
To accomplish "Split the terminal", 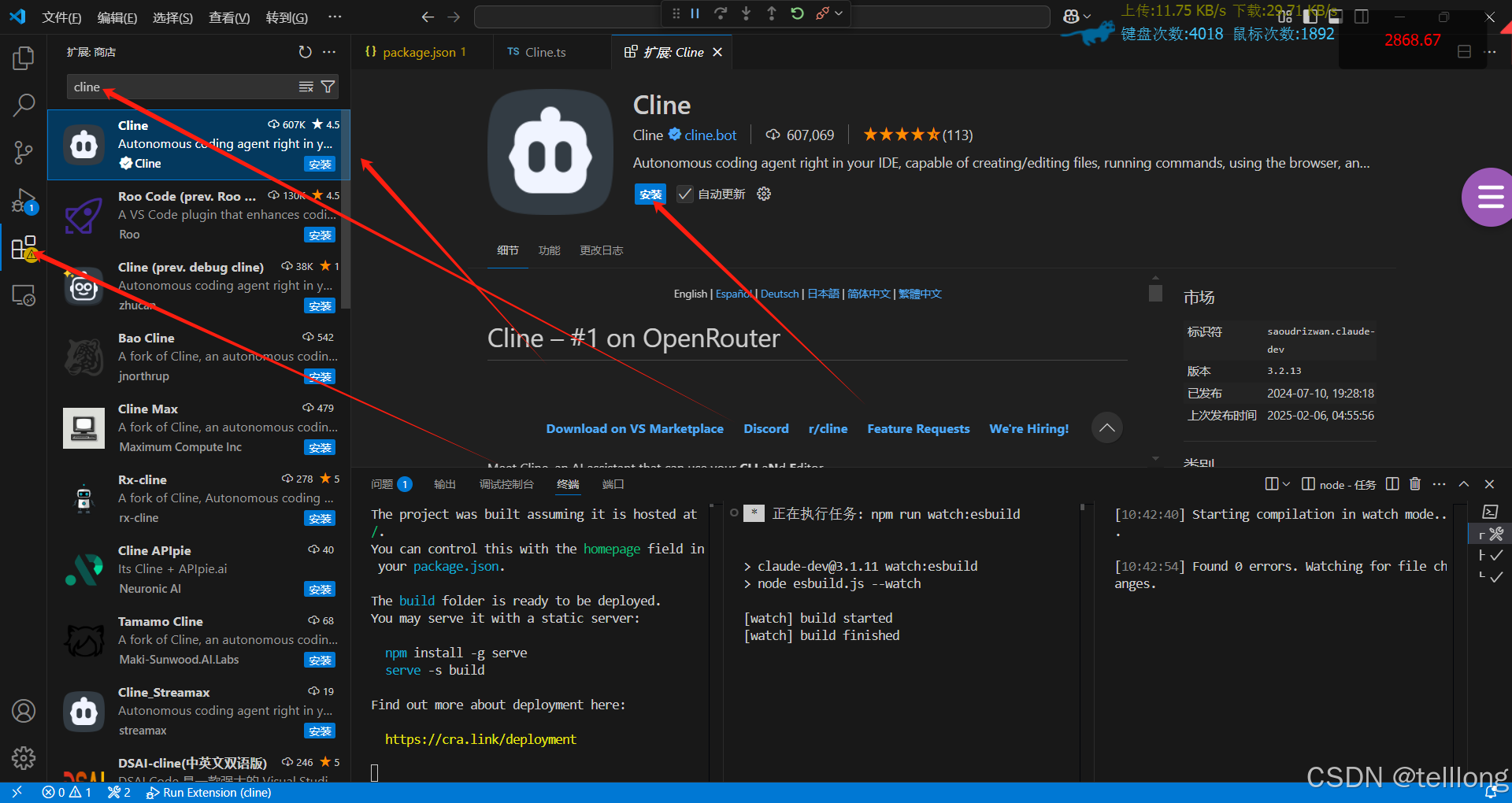I will (1392, 484).
